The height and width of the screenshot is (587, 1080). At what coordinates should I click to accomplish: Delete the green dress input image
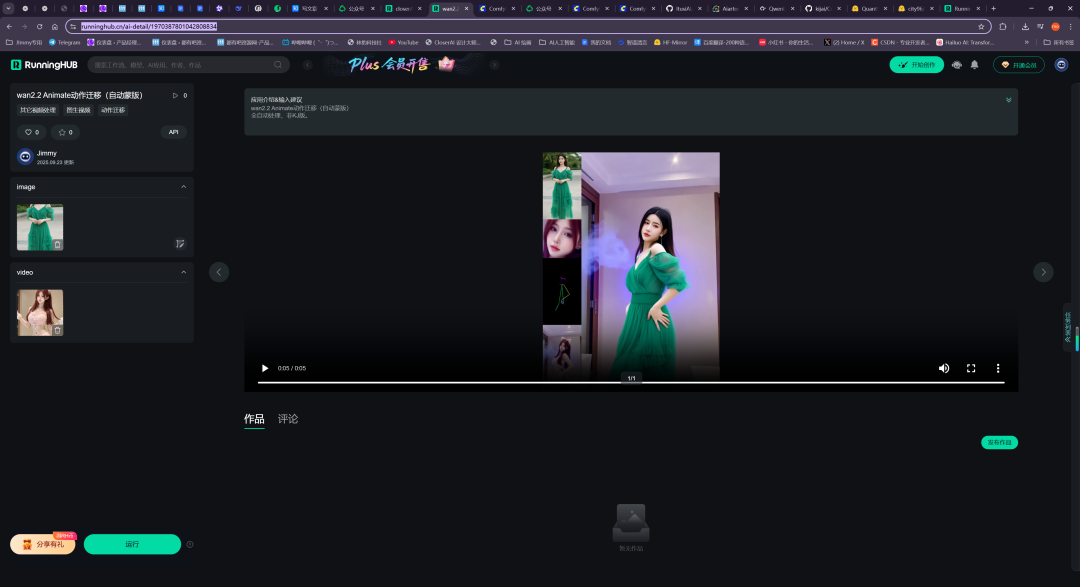(57, 245)
